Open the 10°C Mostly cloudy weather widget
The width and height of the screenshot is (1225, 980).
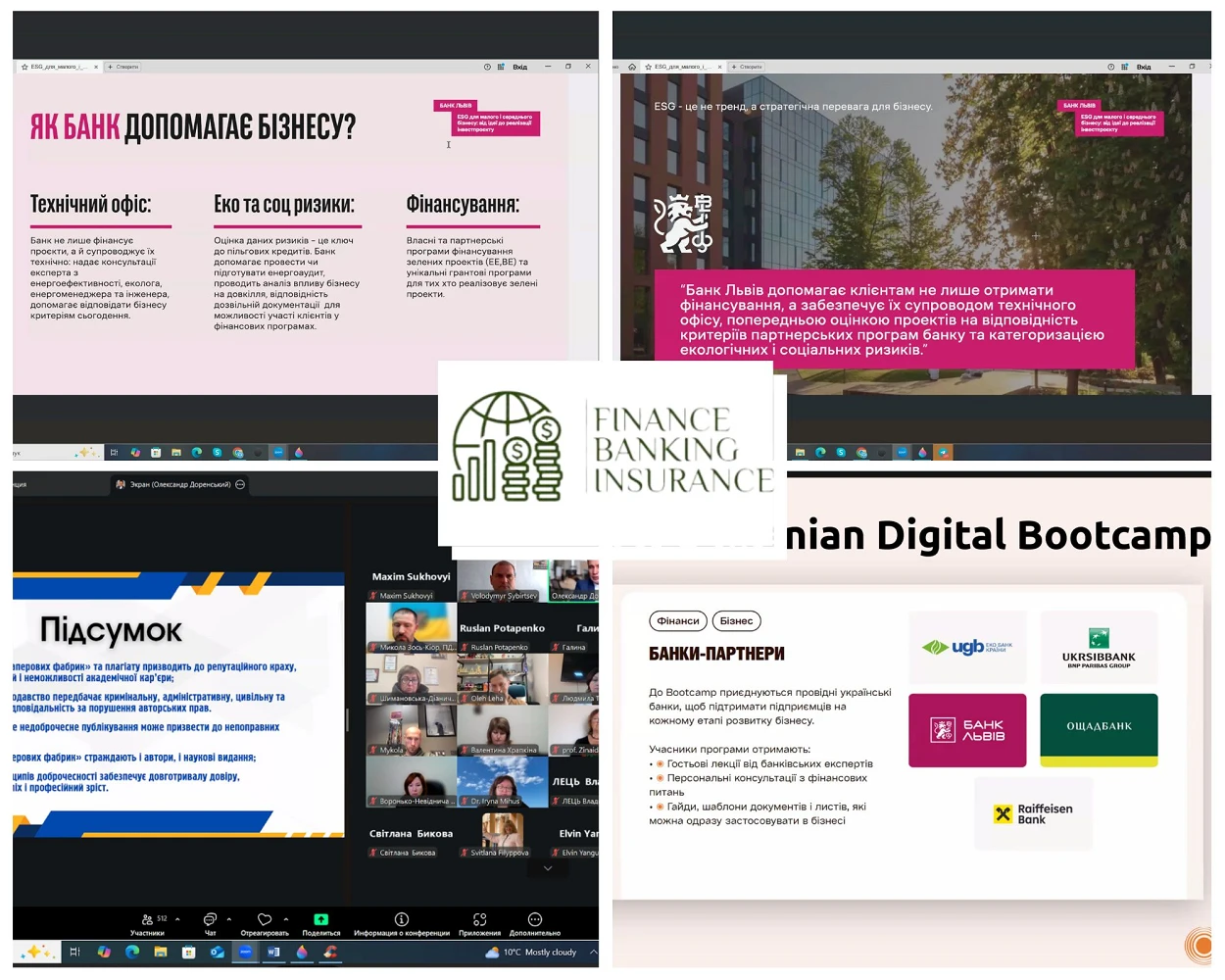[x=531, y=952]
